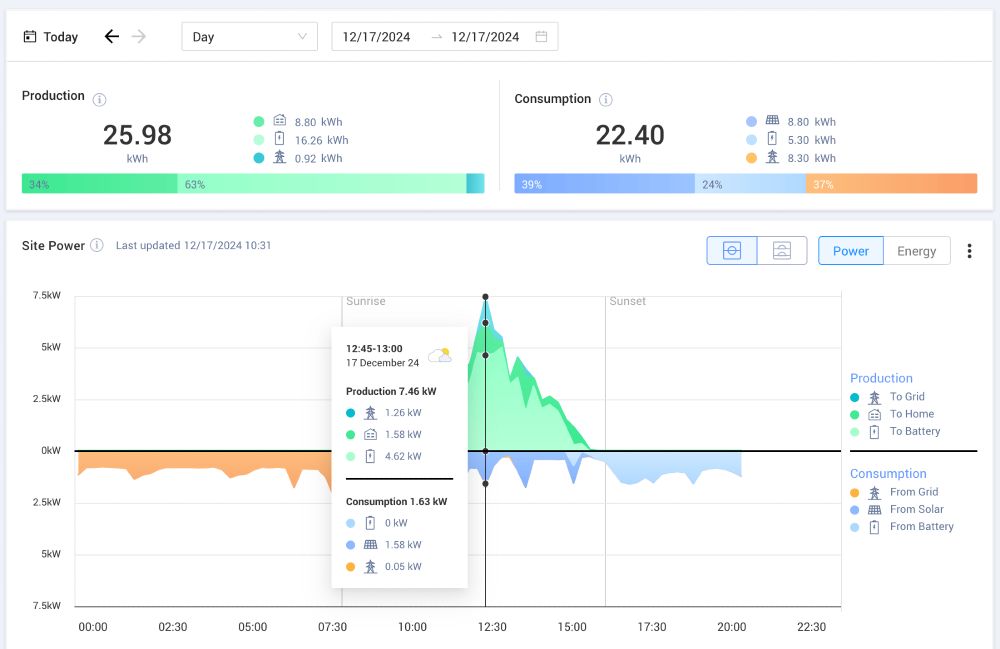Open the start date 12/17/2024 field
1000x649 pixels.
point(376,37)
